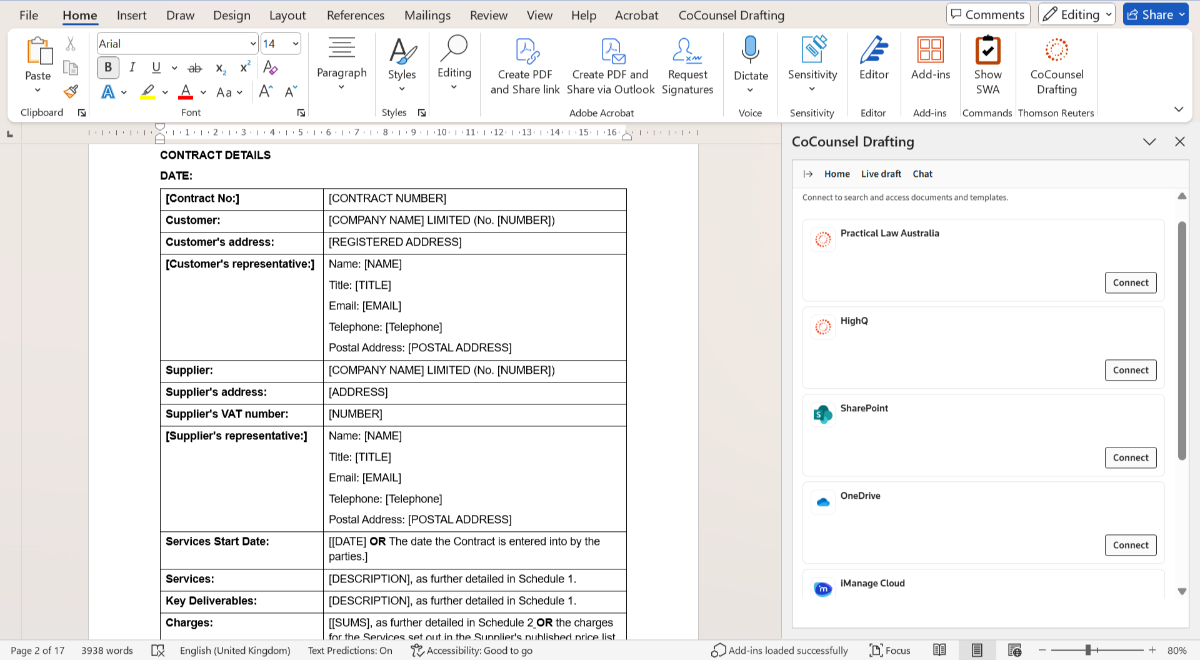
Task: Toggle Bold formatting
Action: (108, 68)
